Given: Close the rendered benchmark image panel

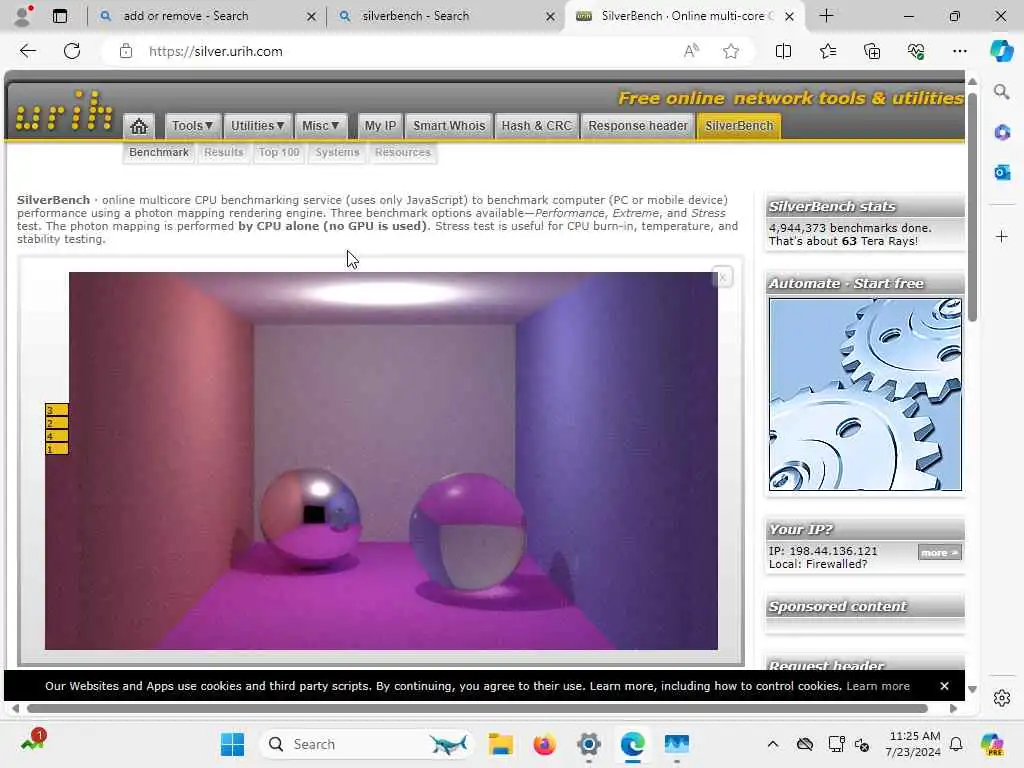Looking at the screenshot, I should (x=722, y=278).
